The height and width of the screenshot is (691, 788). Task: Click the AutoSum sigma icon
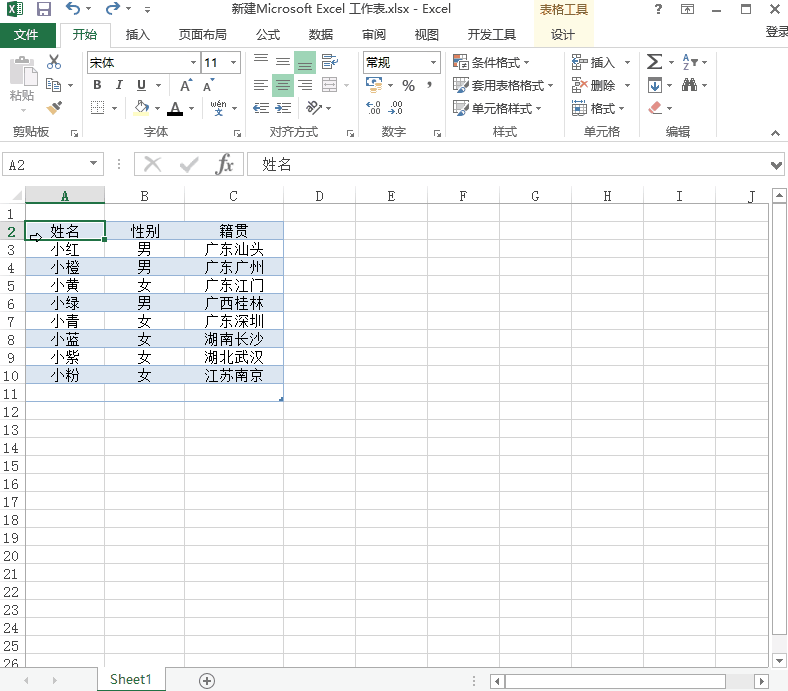pos(654,62)
